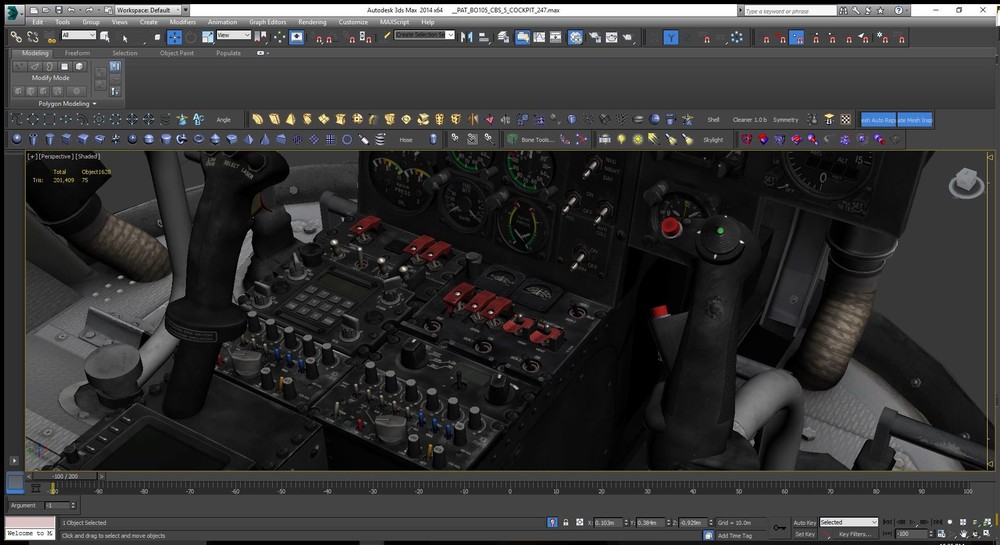
Task: Toggle the Auto Key button
Action: point(804,522)
